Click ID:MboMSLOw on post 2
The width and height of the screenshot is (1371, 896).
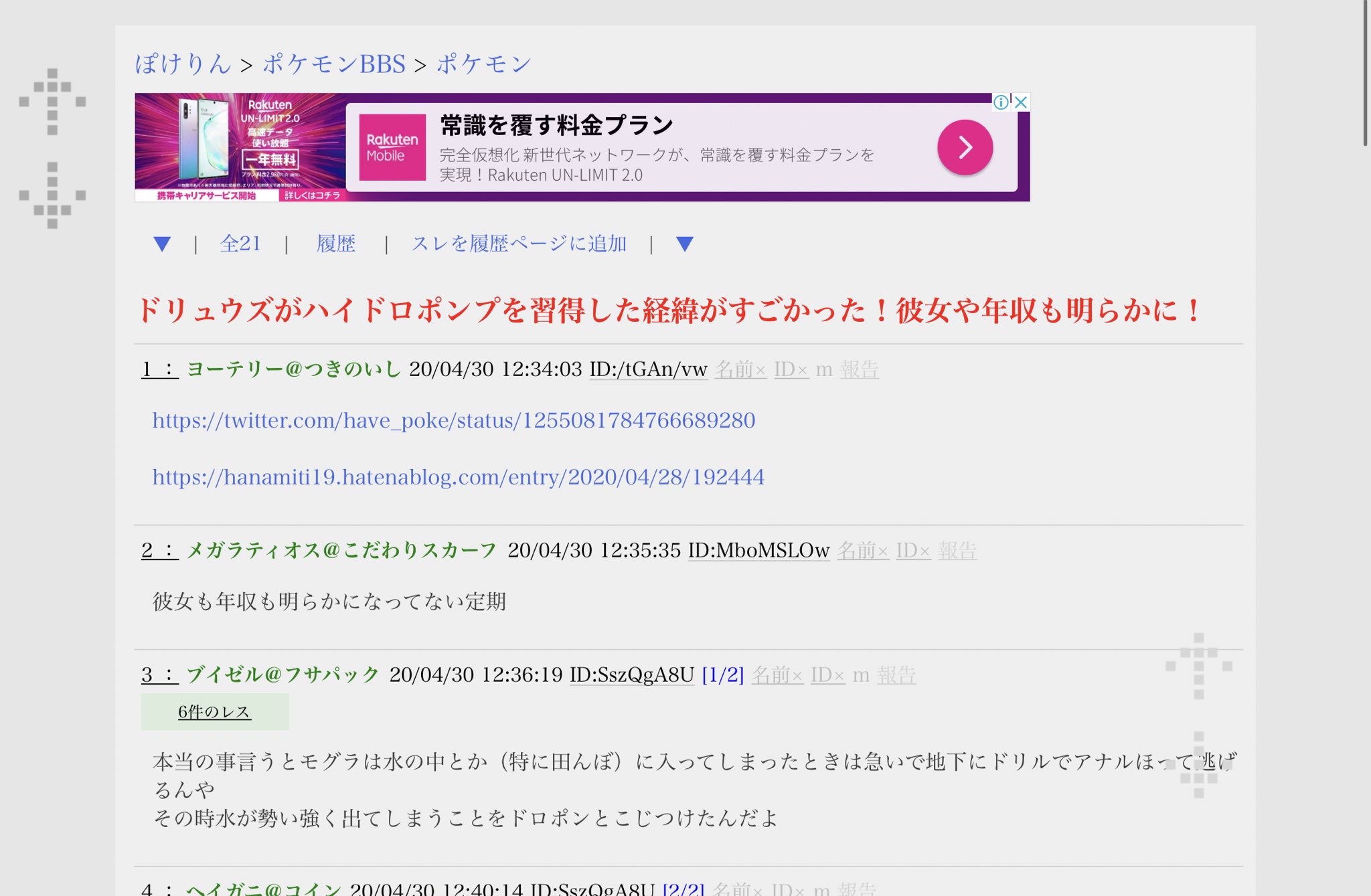(x=759, y=550)
